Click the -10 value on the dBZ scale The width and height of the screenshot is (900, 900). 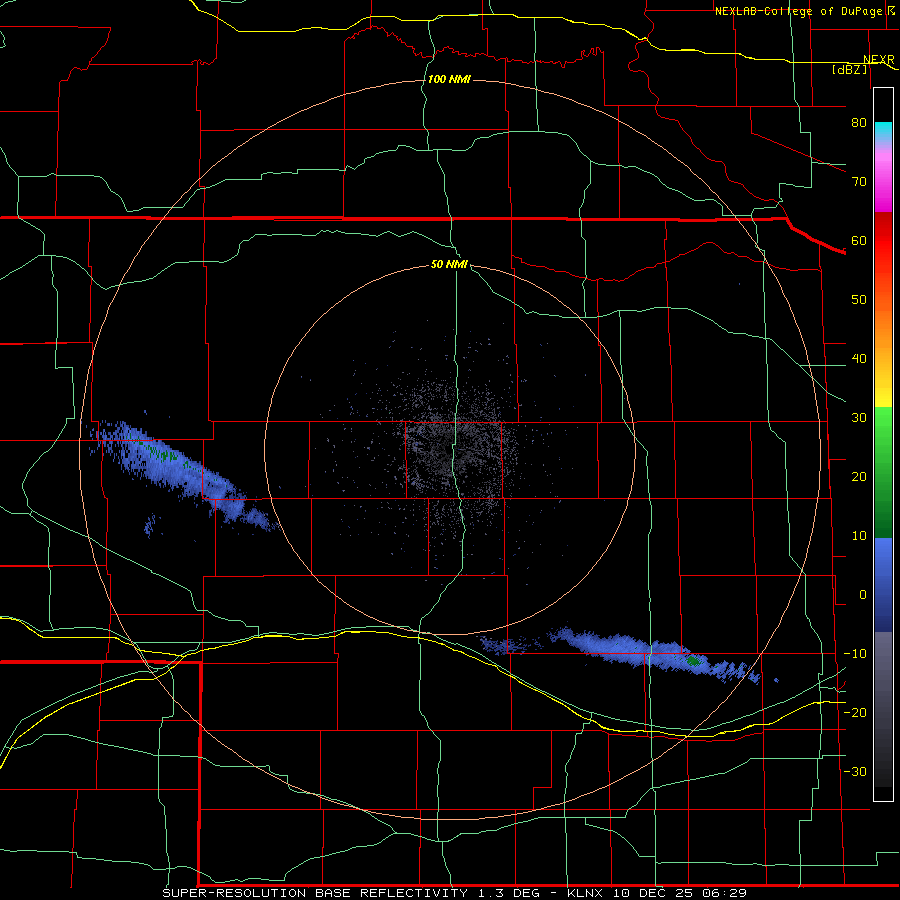(x=855, y=654)
